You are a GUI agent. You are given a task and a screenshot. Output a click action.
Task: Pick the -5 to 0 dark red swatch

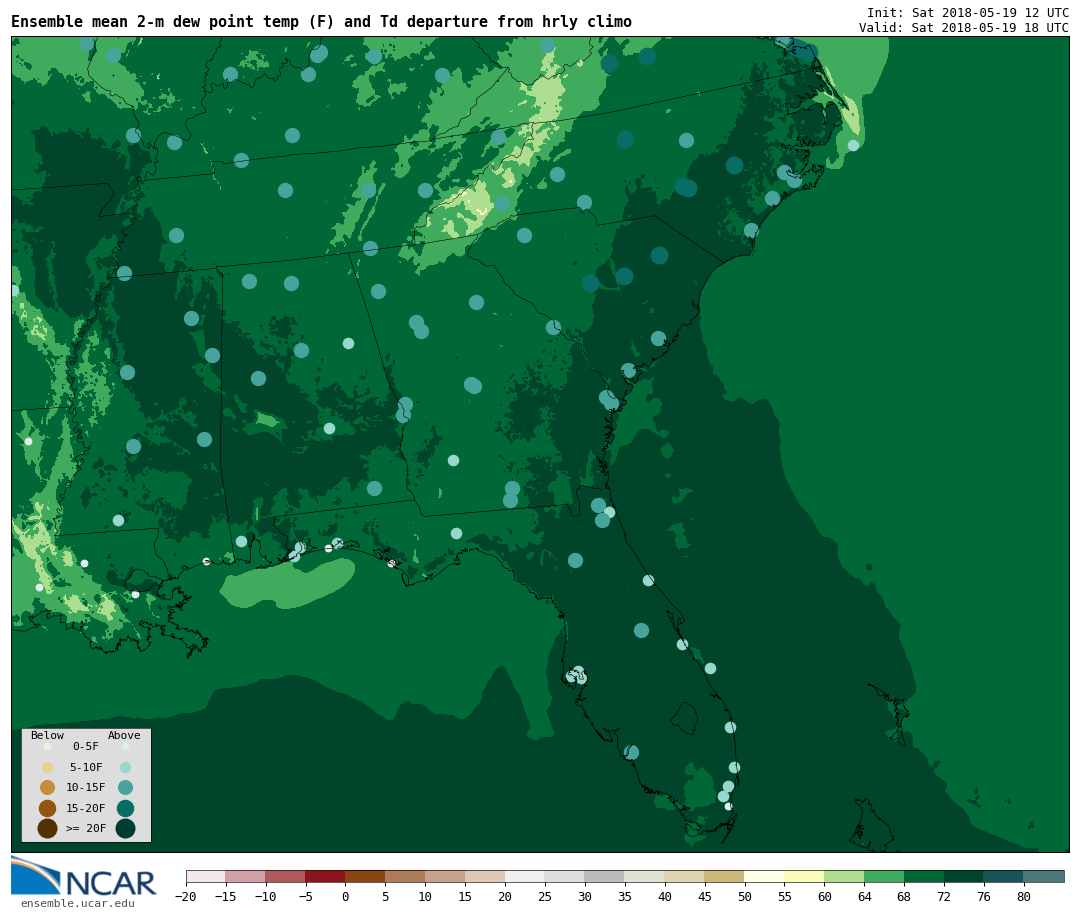(x=326, y=876)
